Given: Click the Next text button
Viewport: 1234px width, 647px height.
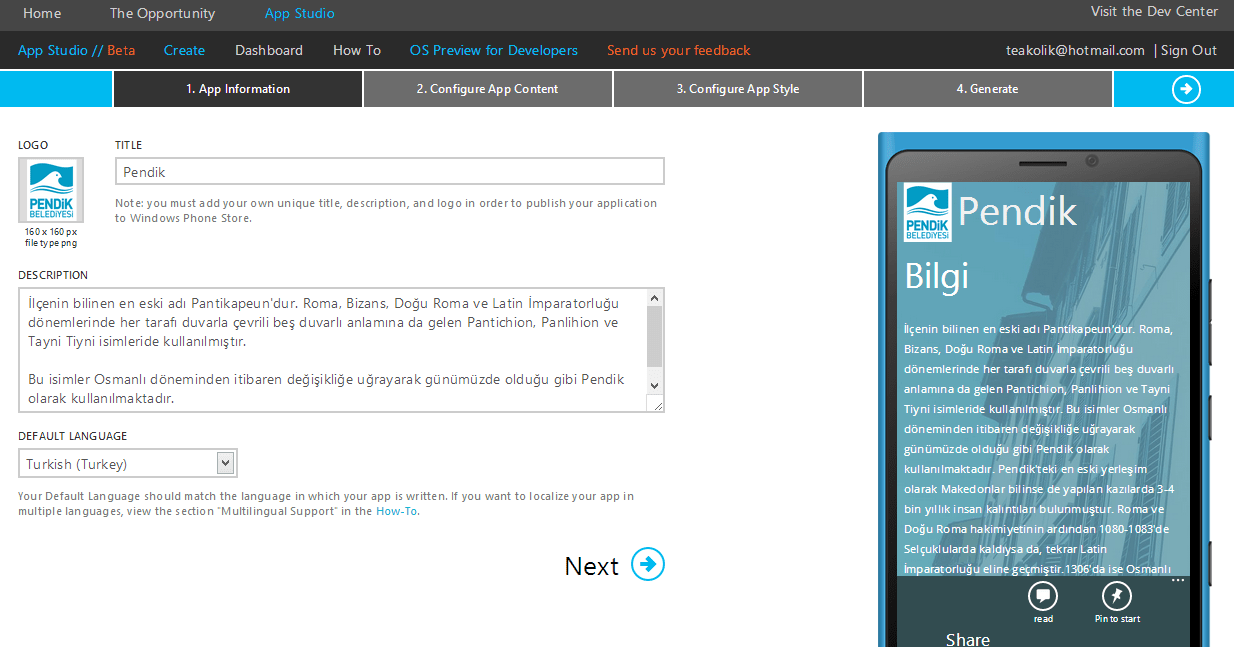Looking at the screenshot, I should click(592, 566).
